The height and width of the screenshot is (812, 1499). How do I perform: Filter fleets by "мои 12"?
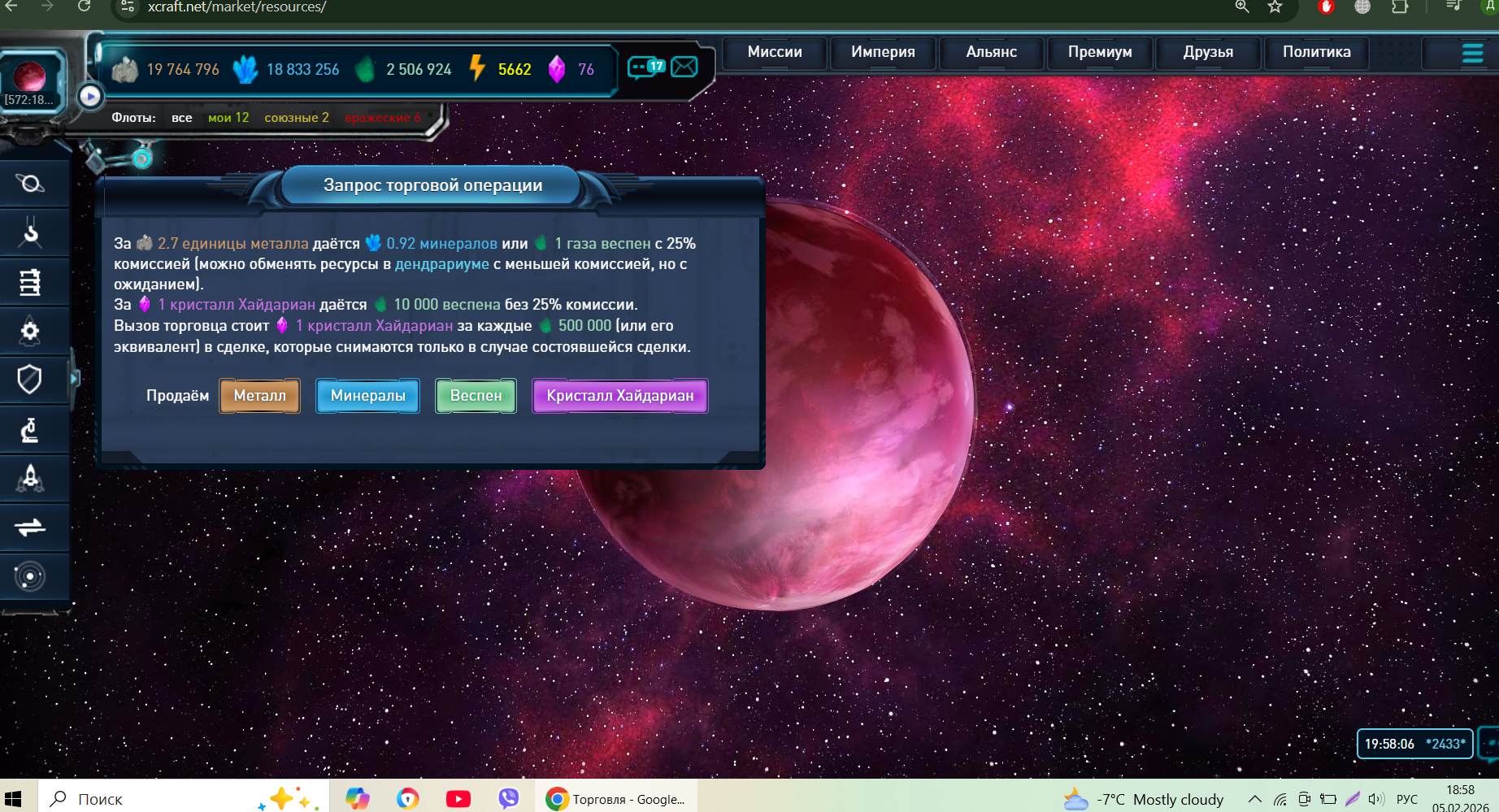(228, 118)
